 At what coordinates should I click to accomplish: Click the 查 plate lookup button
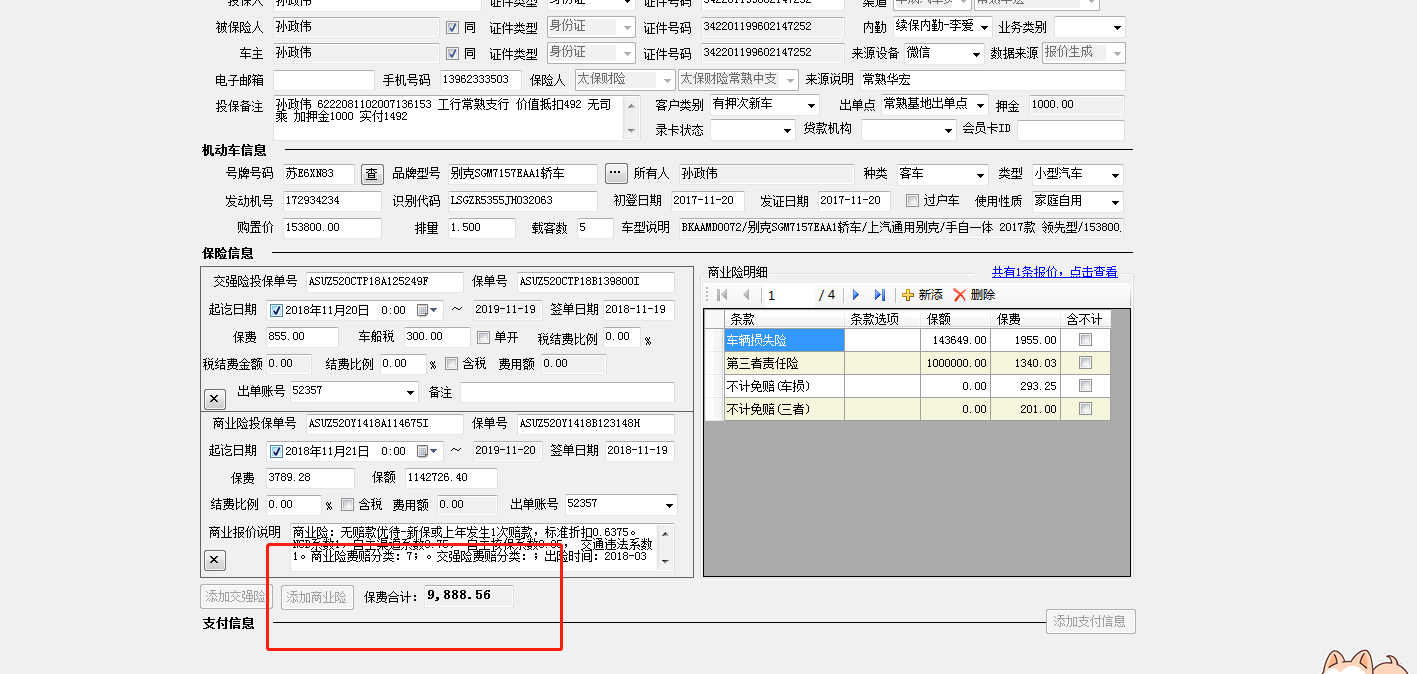[372, 174]
